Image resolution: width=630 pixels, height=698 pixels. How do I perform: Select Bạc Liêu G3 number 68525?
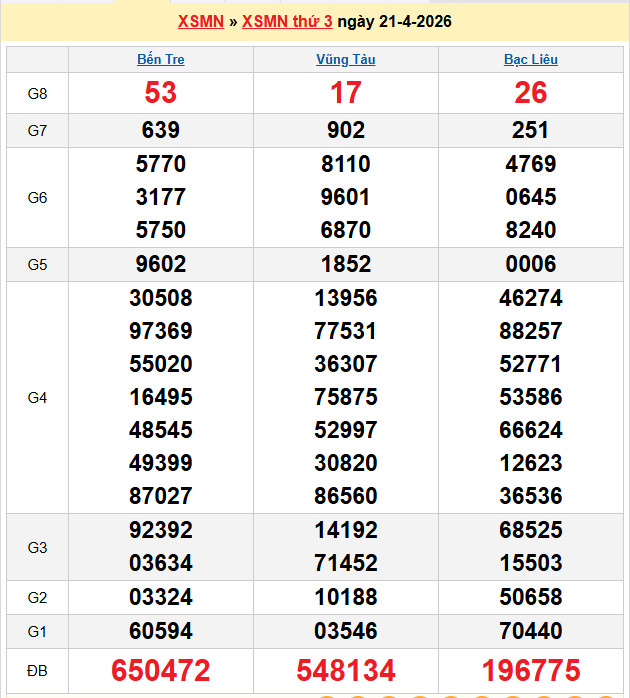(530, 530)
